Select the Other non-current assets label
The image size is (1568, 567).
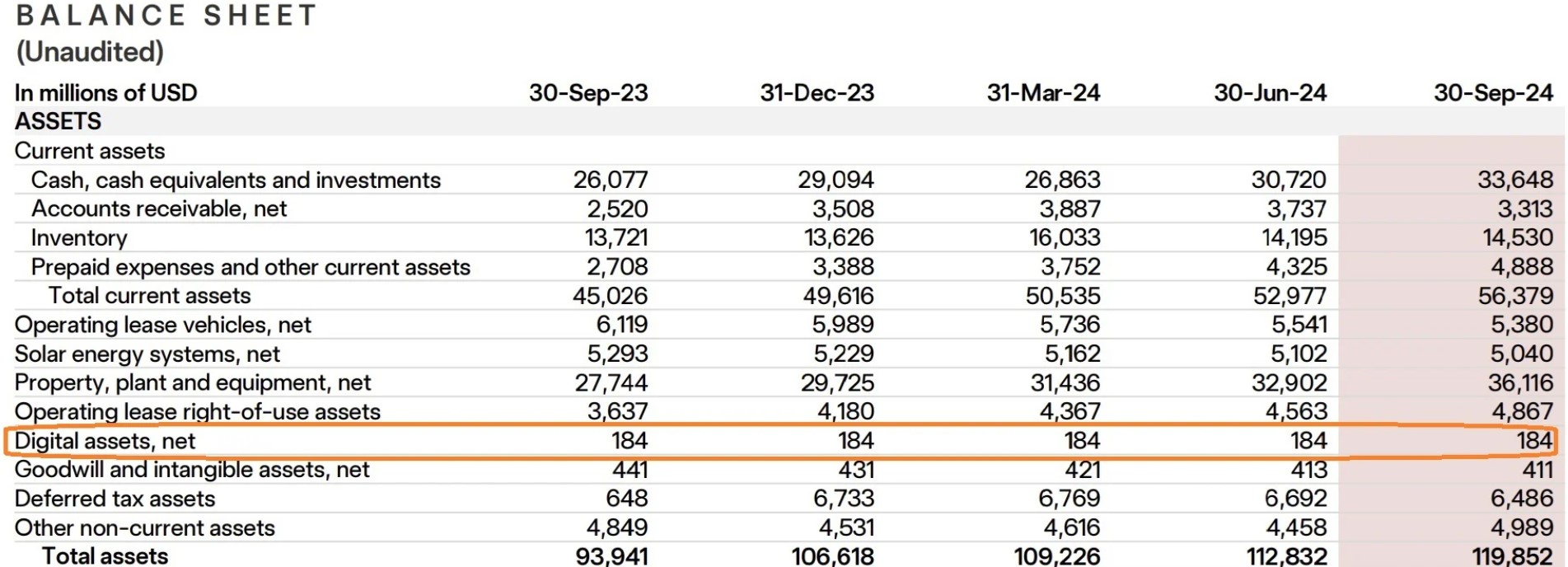145,527
